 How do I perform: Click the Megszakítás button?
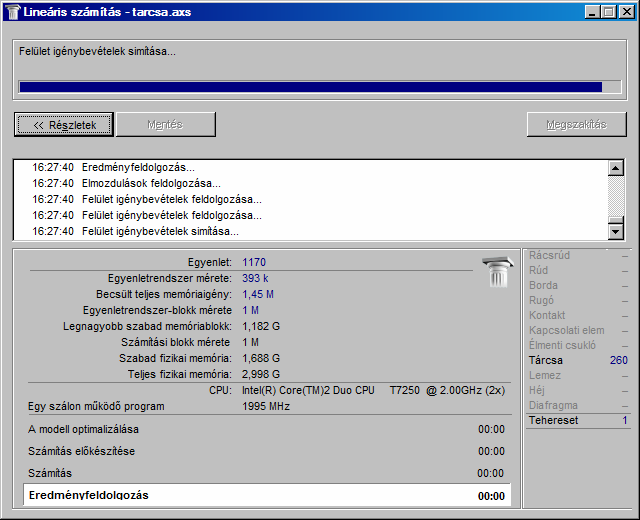tap(576, 124)
